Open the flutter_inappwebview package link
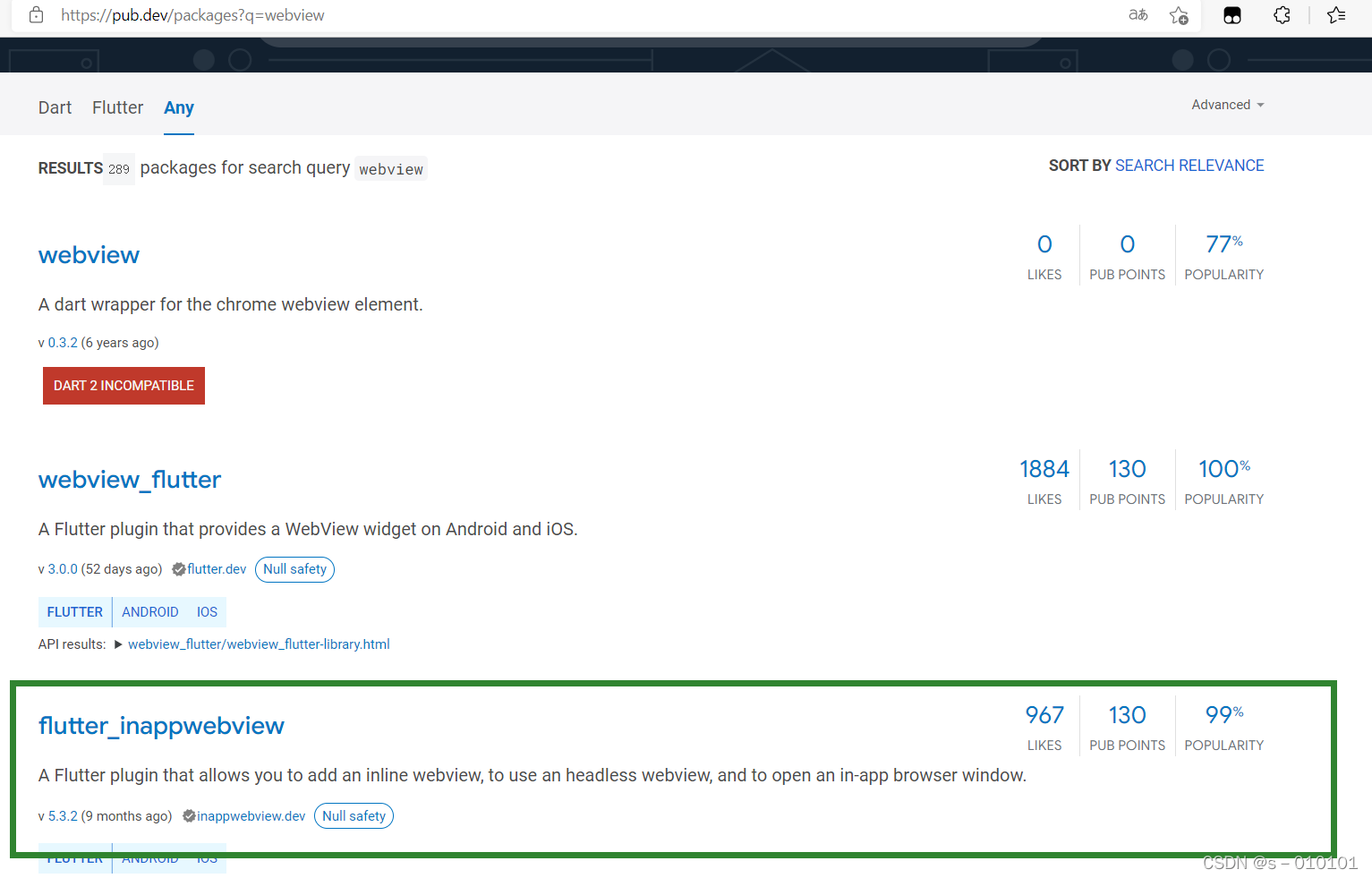 161,726
